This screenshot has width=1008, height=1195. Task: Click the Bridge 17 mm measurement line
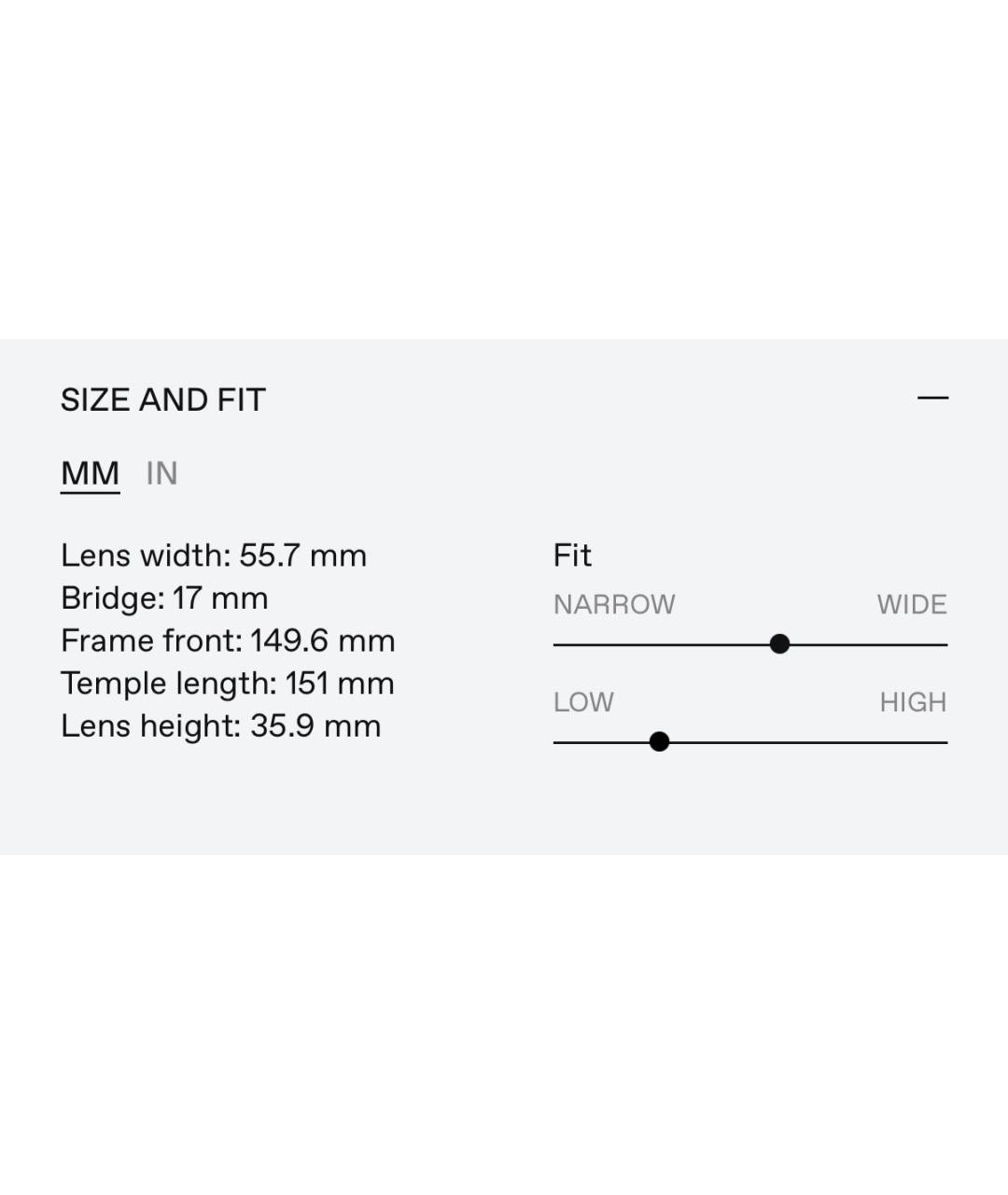164,598
